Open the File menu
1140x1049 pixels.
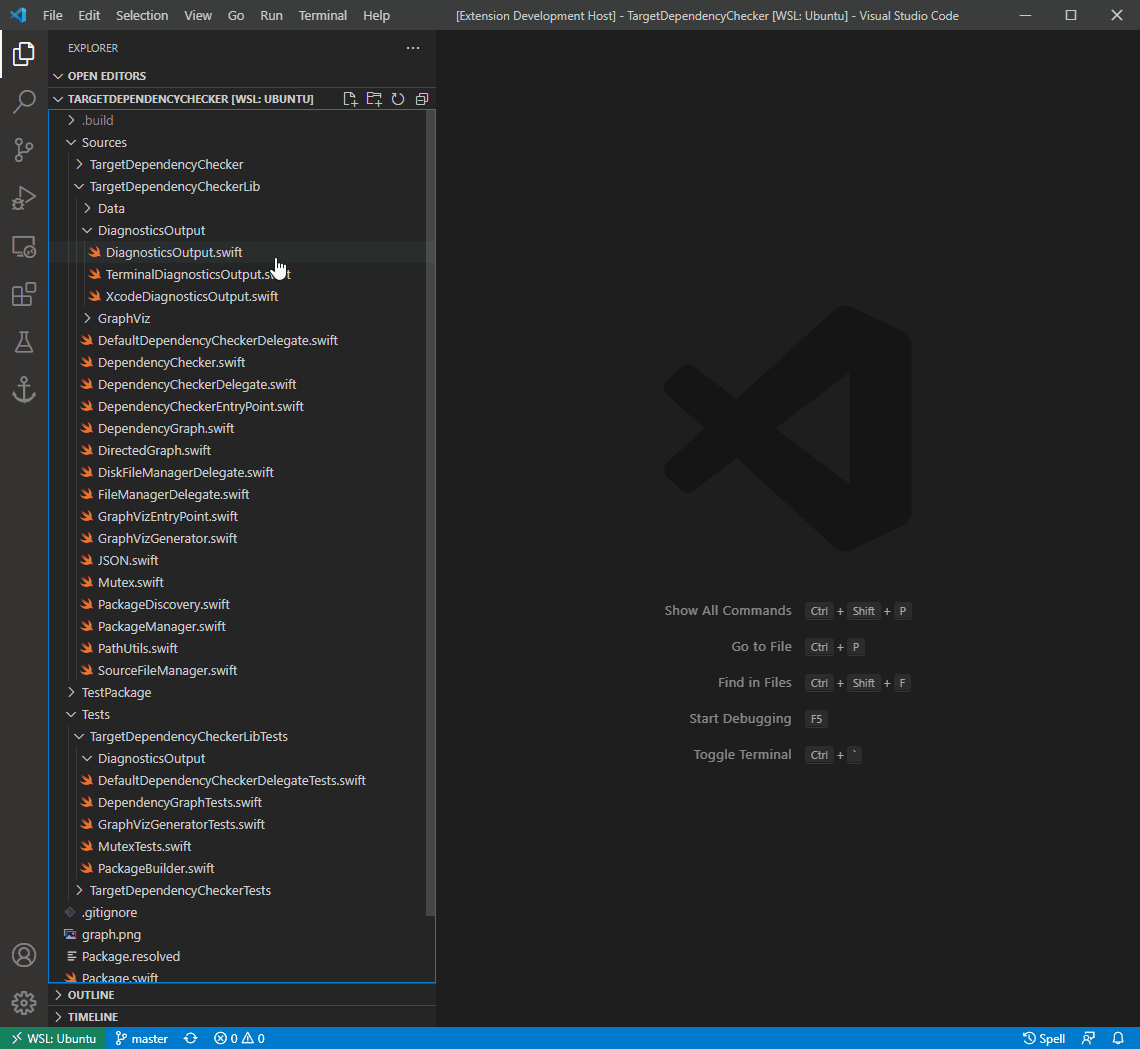click(x=52, y=15)
